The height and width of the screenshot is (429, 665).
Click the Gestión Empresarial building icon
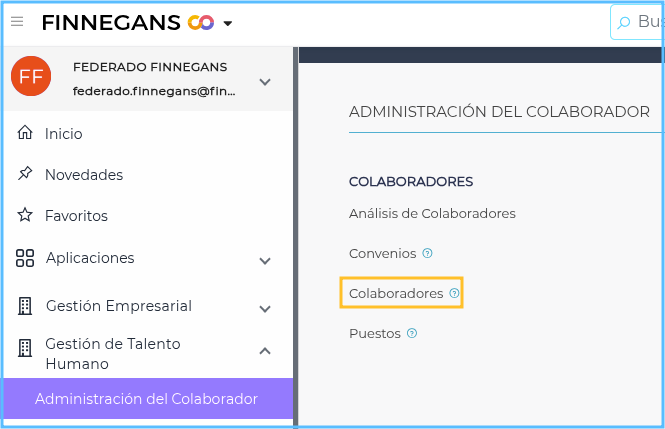(x=25, y=306)
